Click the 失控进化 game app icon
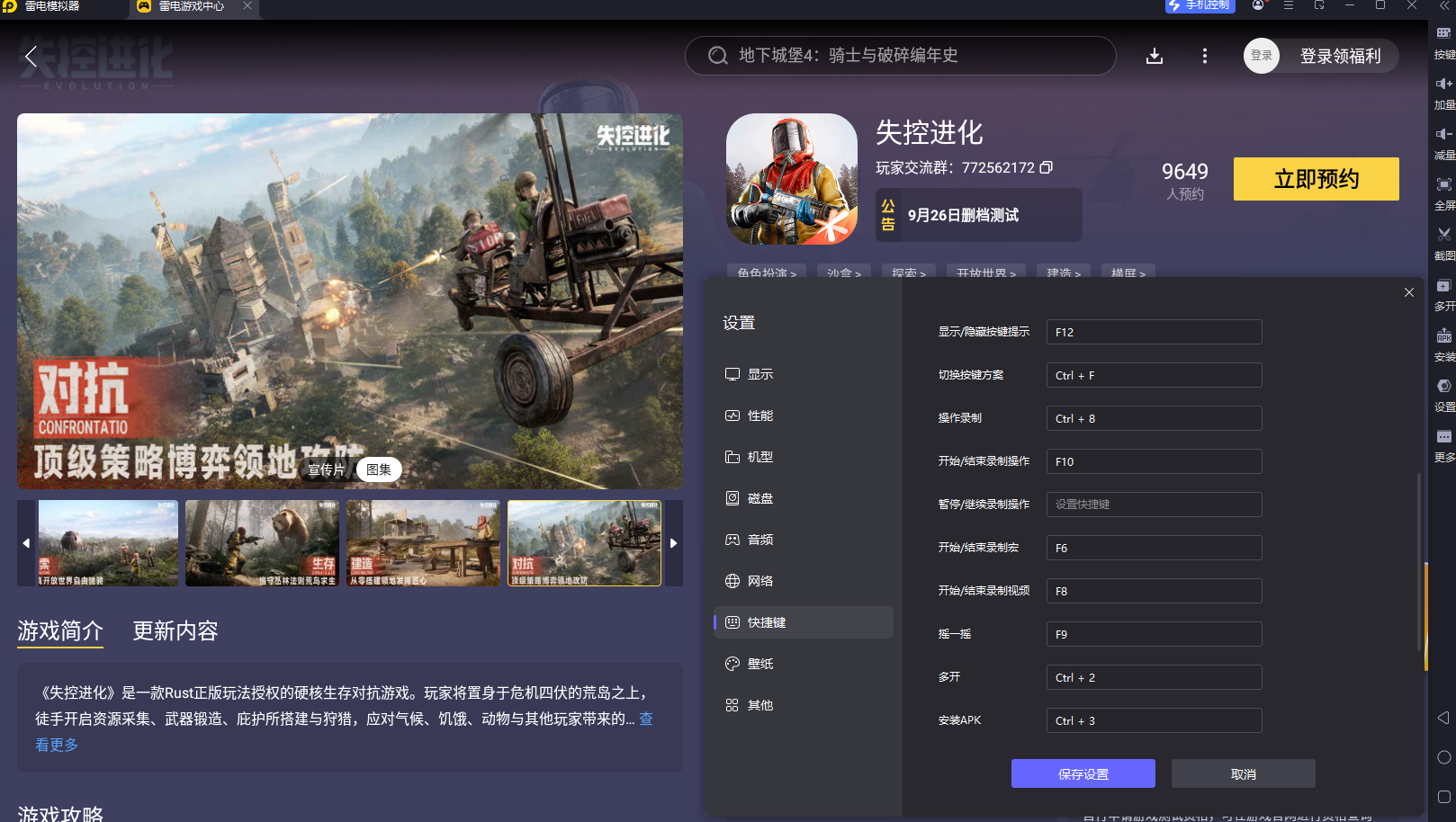 click(x=792, y=179)
